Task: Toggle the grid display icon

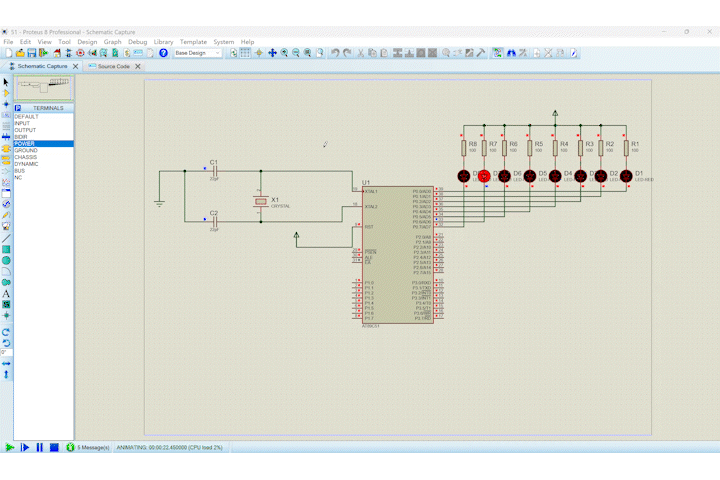Action: [246, 53]
